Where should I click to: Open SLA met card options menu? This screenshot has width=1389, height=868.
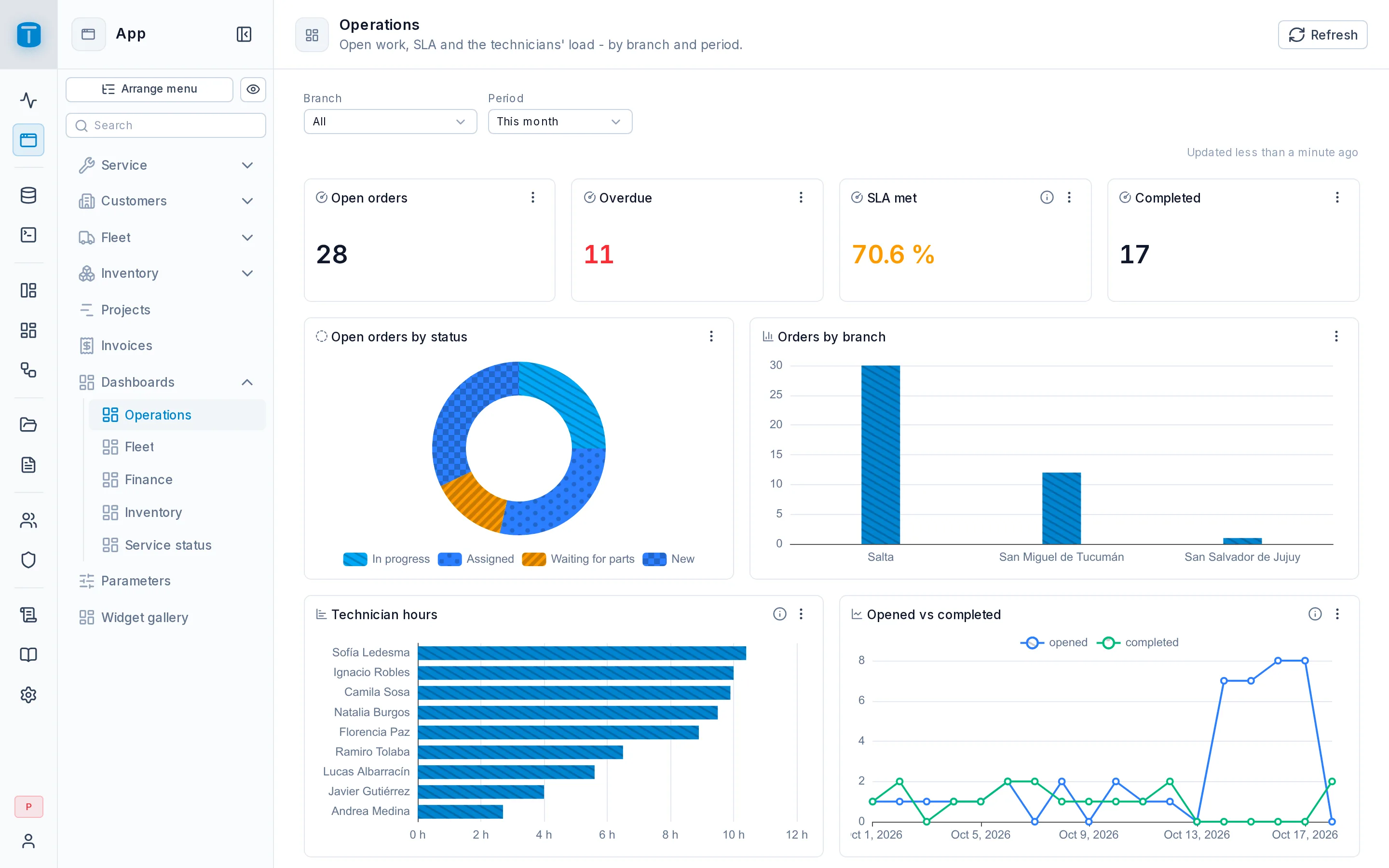pos(1069,198)
